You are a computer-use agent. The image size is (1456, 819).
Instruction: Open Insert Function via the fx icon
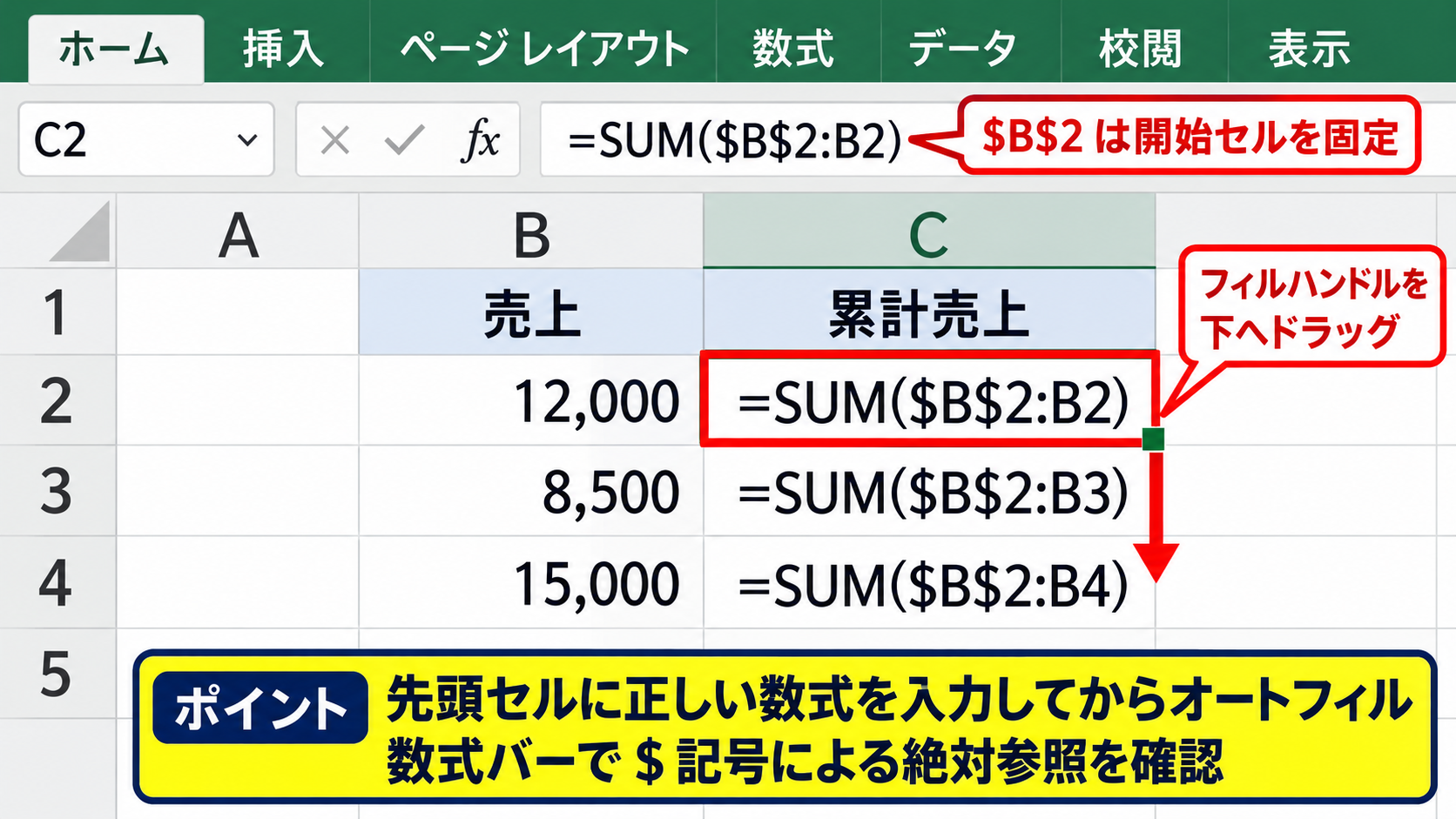(482, 139)
